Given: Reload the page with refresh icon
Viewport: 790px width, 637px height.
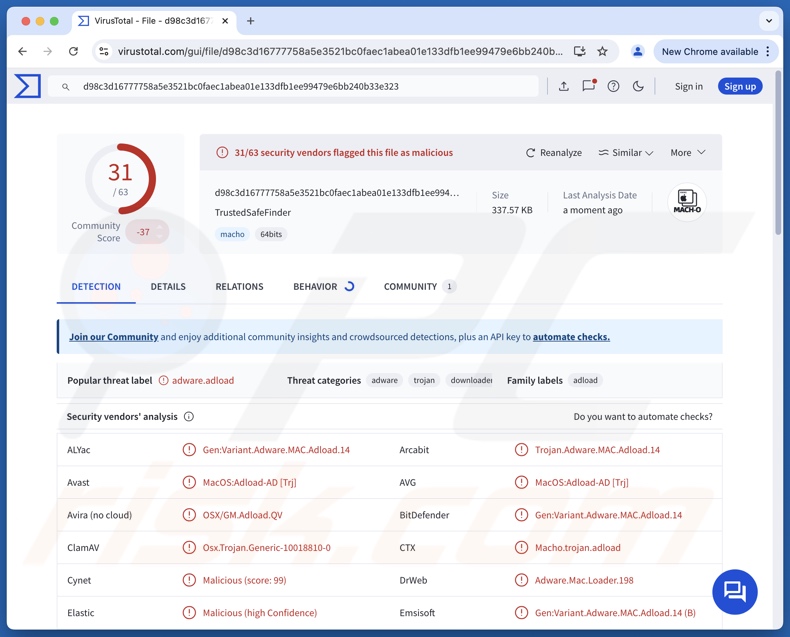Looking at the screenshot, I should coord(74,51).
